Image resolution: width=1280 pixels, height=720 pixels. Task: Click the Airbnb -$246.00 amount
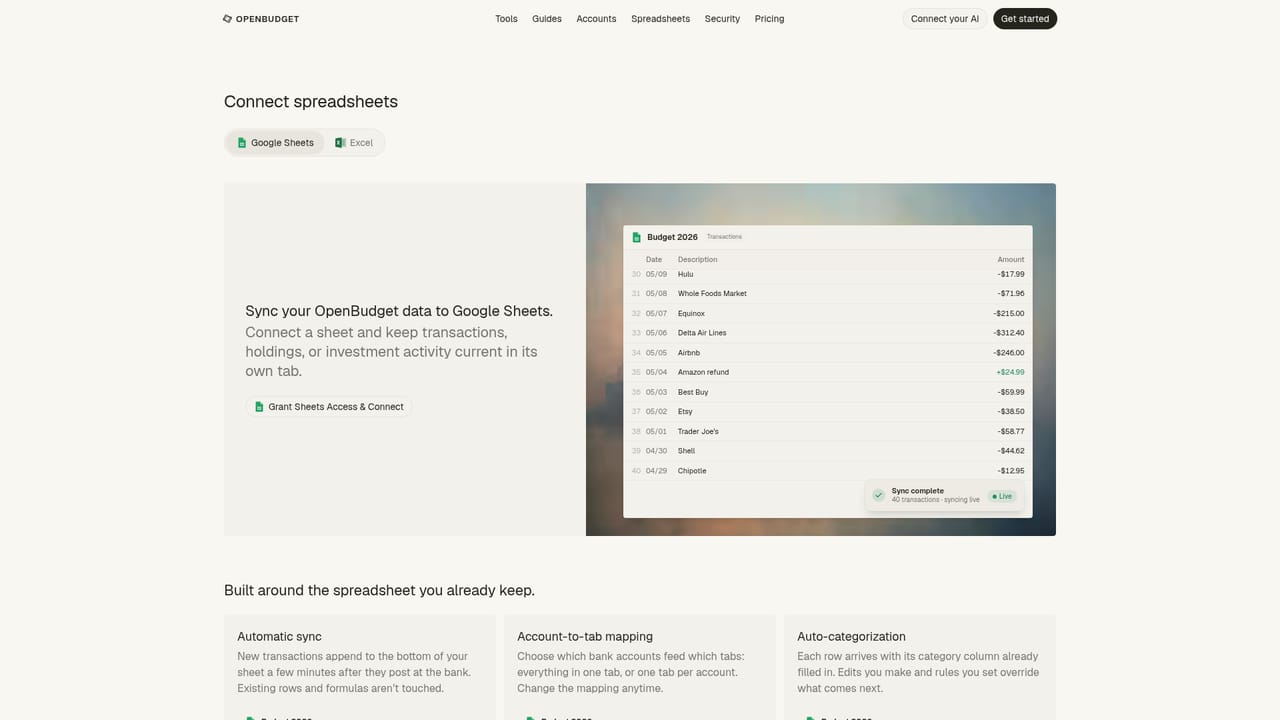pyautogui.click(x=1009, y=353)
